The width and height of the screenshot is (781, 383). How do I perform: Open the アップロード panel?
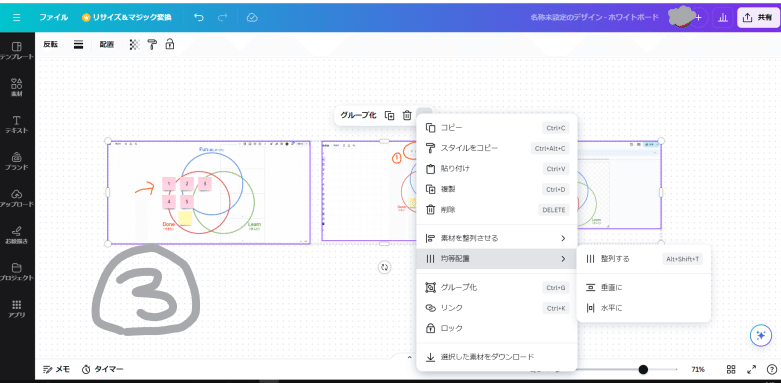(17, 198)
